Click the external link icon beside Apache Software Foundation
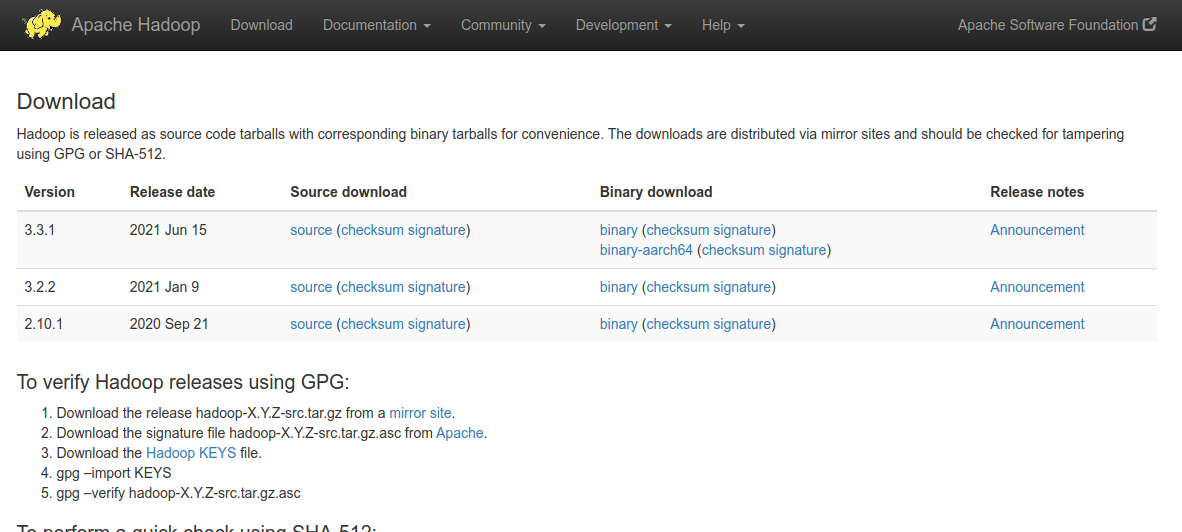 [x=1150, y=25]
